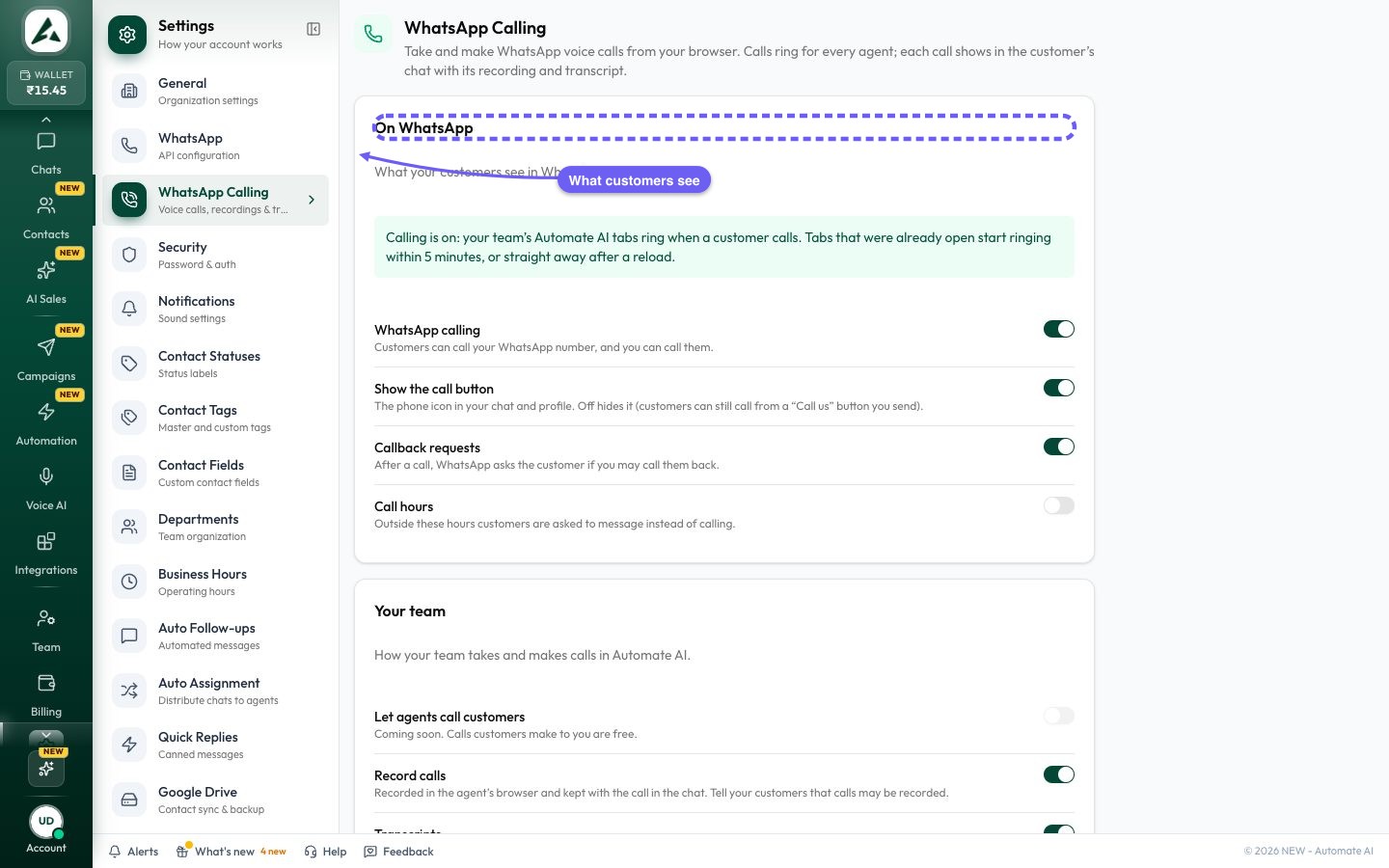Open Quick Replies settings

click(x=215, y=745)
